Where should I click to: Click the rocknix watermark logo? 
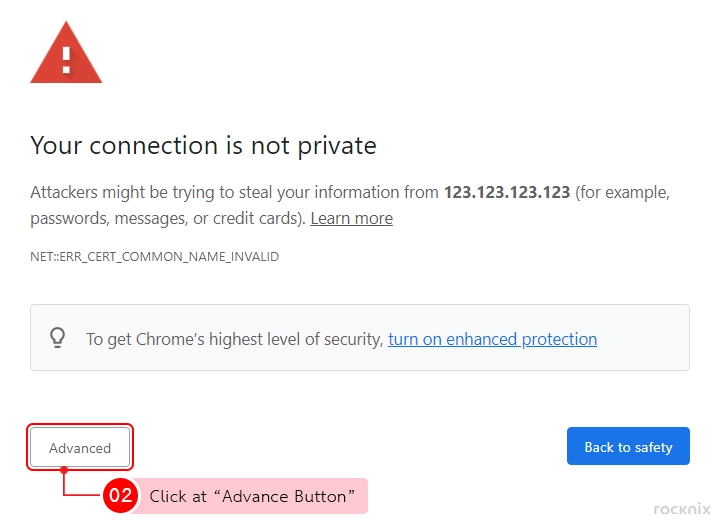click(x=682, y=509)
